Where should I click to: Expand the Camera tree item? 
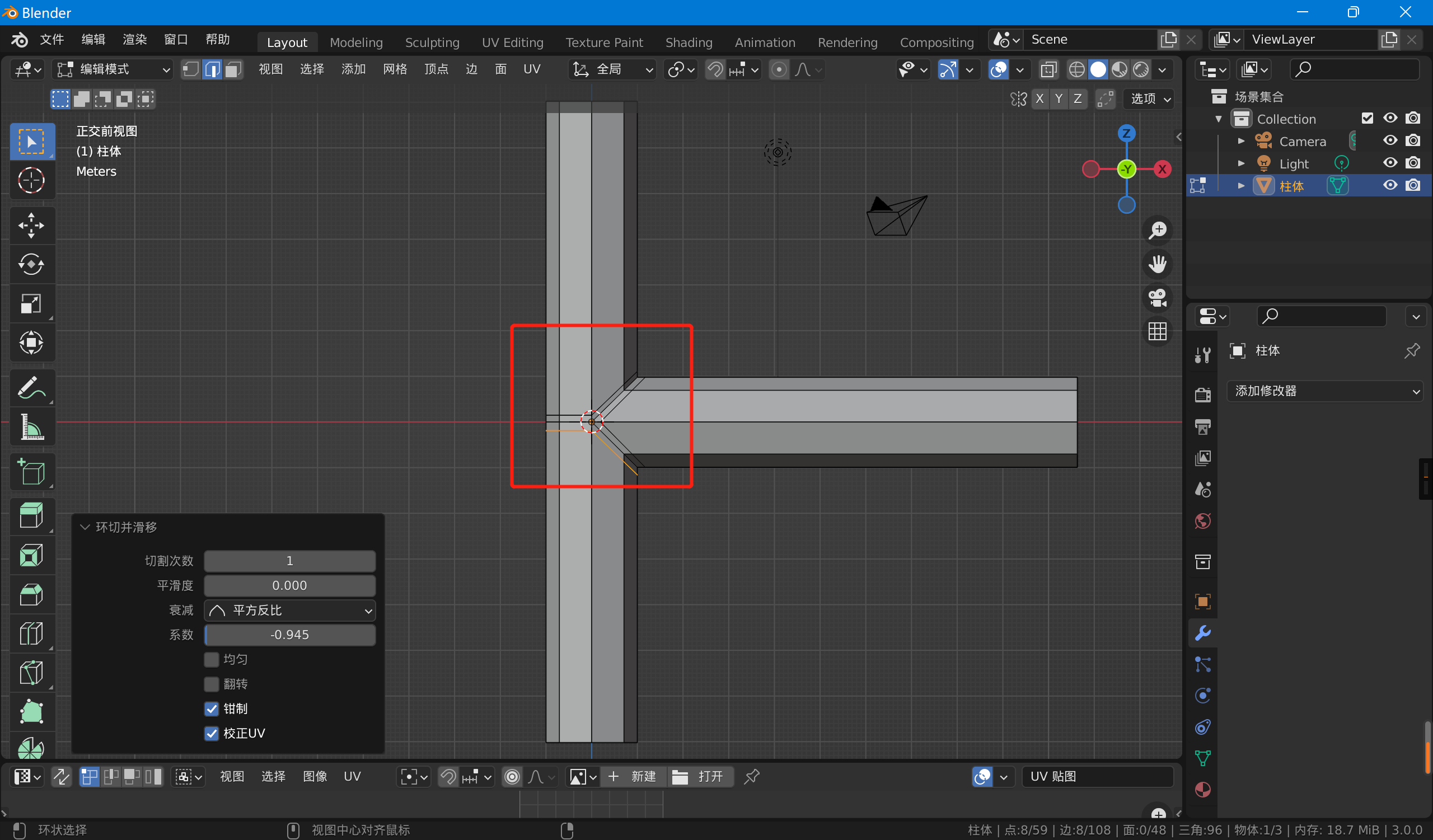click(1241, 140)
